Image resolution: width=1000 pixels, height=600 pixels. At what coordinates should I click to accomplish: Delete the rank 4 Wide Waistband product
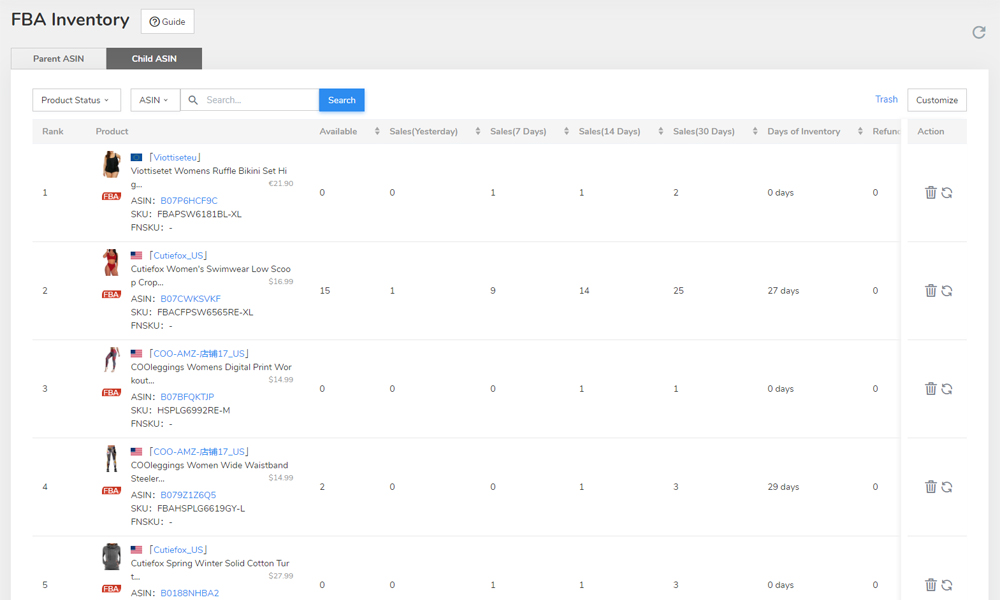click(930, 487)
